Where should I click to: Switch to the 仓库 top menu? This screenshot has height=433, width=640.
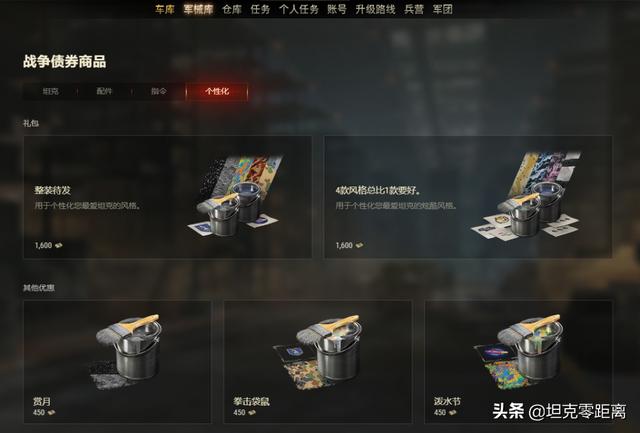click(x=232, y=9)
